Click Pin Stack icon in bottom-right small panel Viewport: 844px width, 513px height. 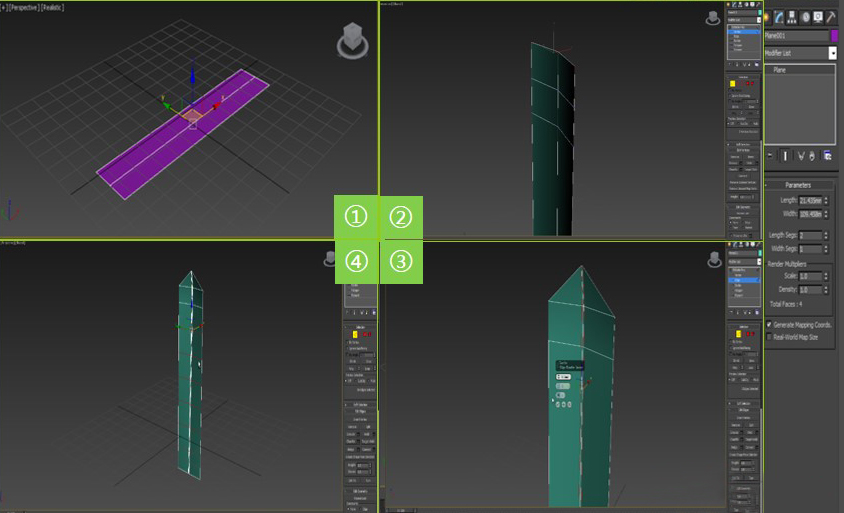(731, 313)
